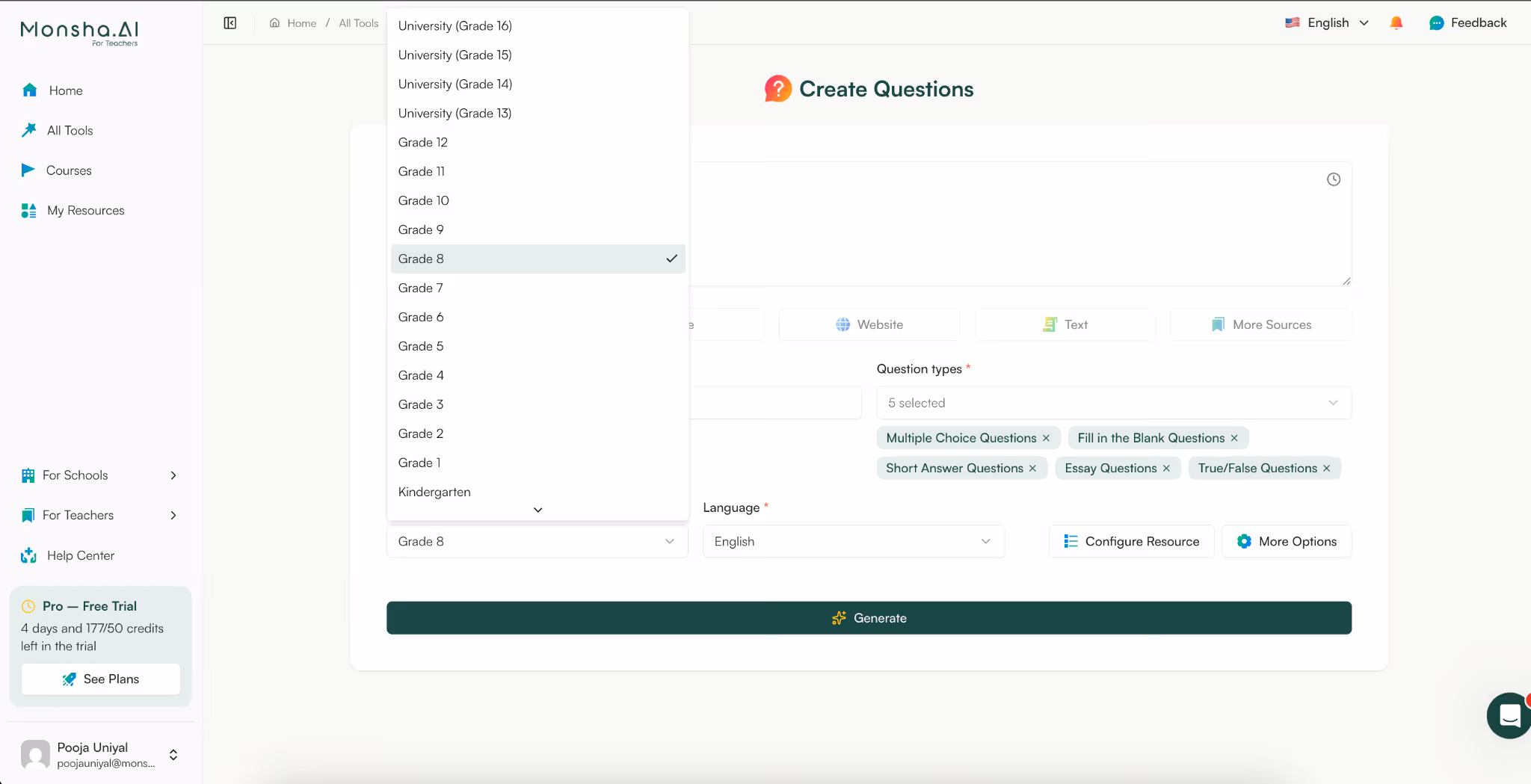Screen dimensions: 1531x784
Task: Open the More Sources tab
Action: [x=1260, y=324]
